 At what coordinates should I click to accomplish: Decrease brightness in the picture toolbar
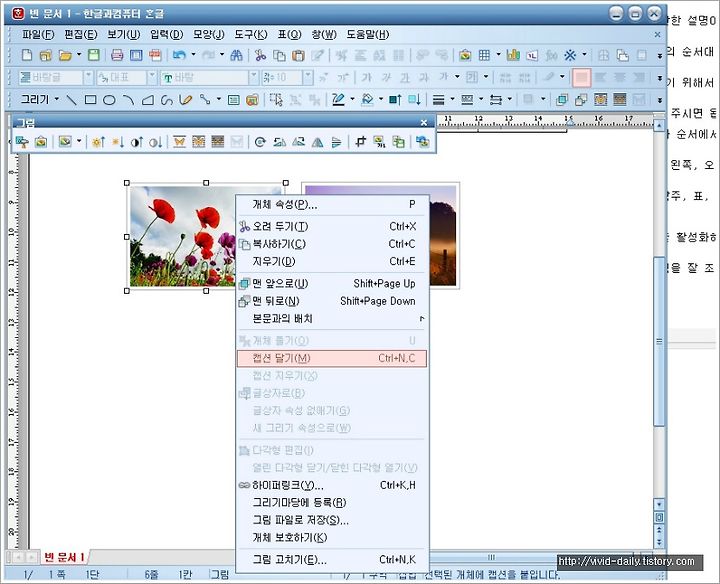(x=118, y=142)
